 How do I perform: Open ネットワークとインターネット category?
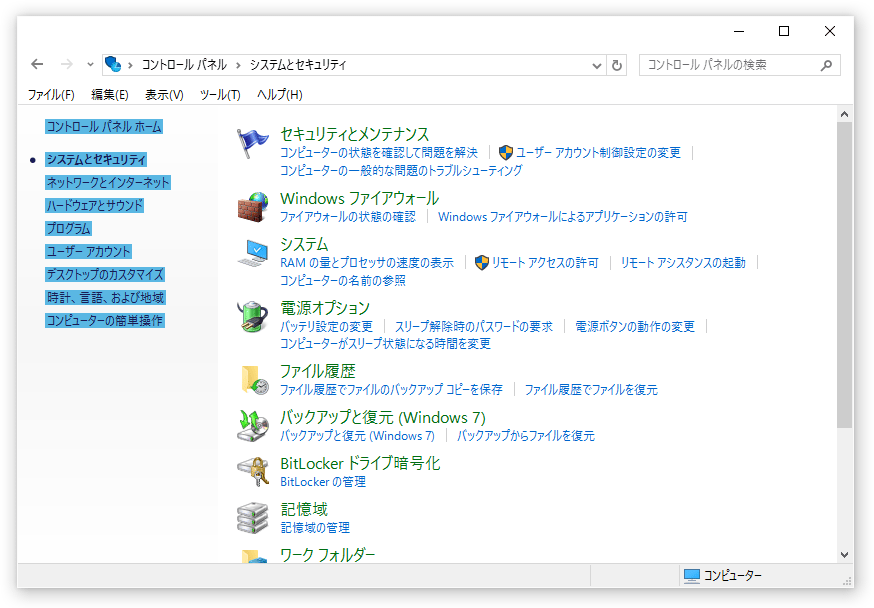coord(108,182)
